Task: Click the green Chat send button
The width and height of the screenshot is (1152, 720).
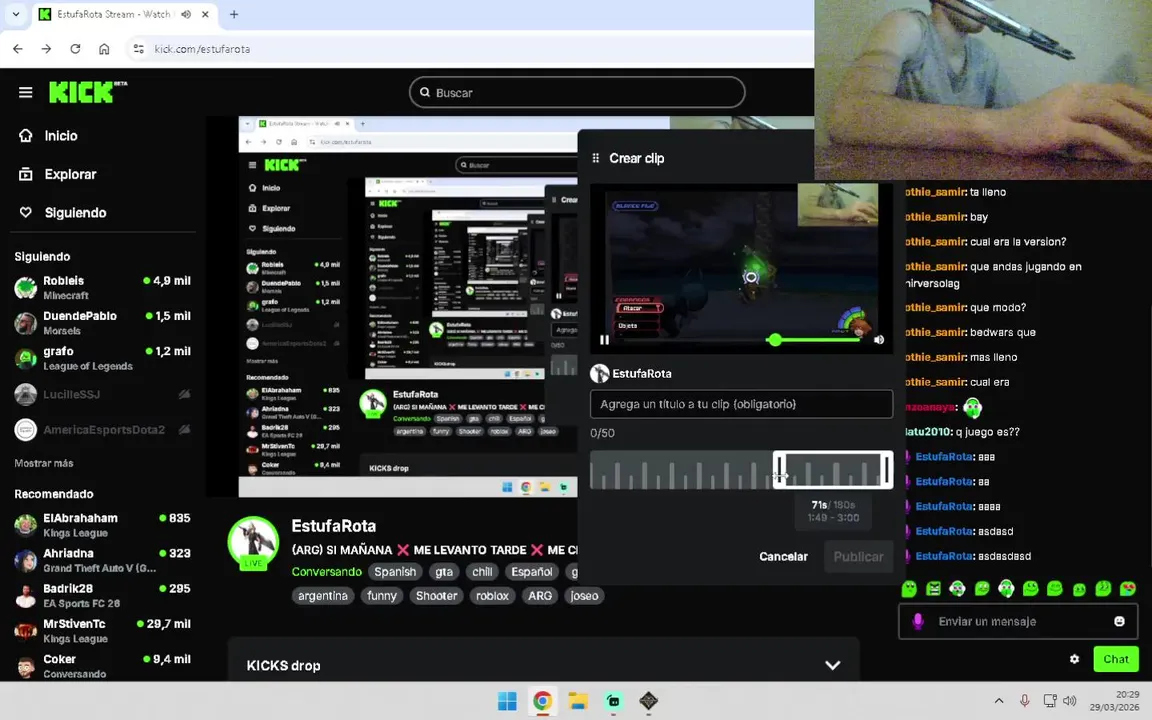Action: point(1115,659)
